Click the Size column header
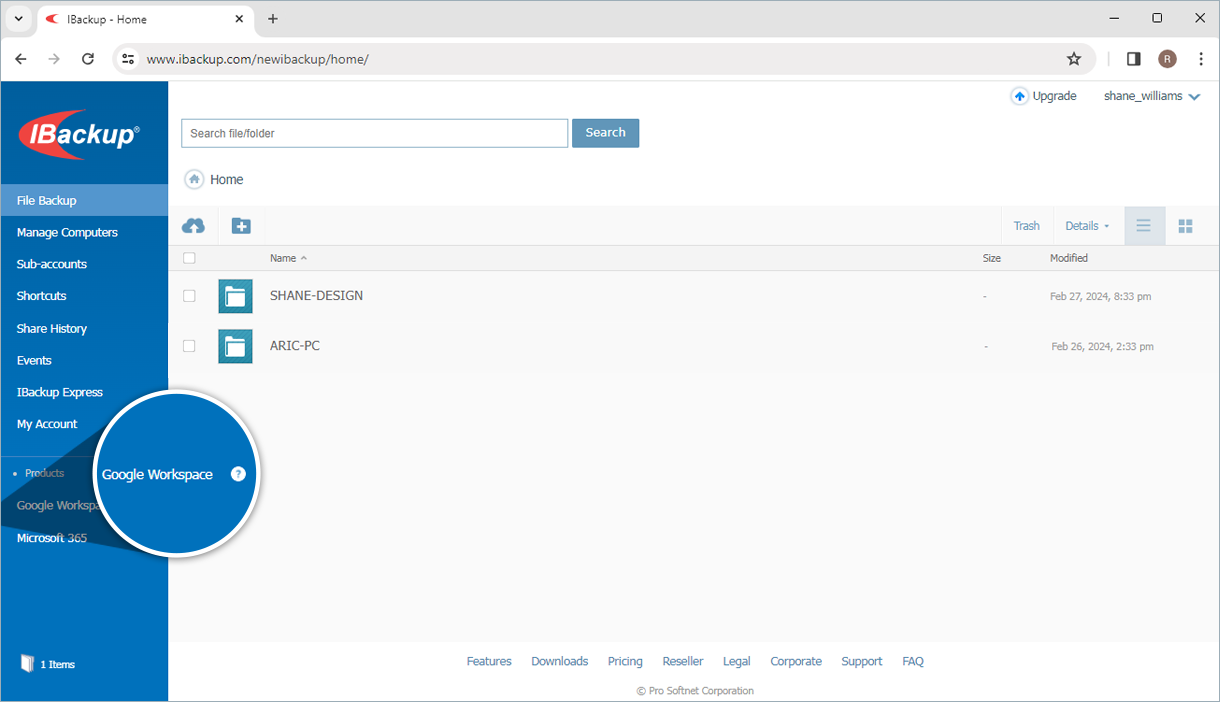The width and height of the screenshot is (1220, 702). click(992, 258)
